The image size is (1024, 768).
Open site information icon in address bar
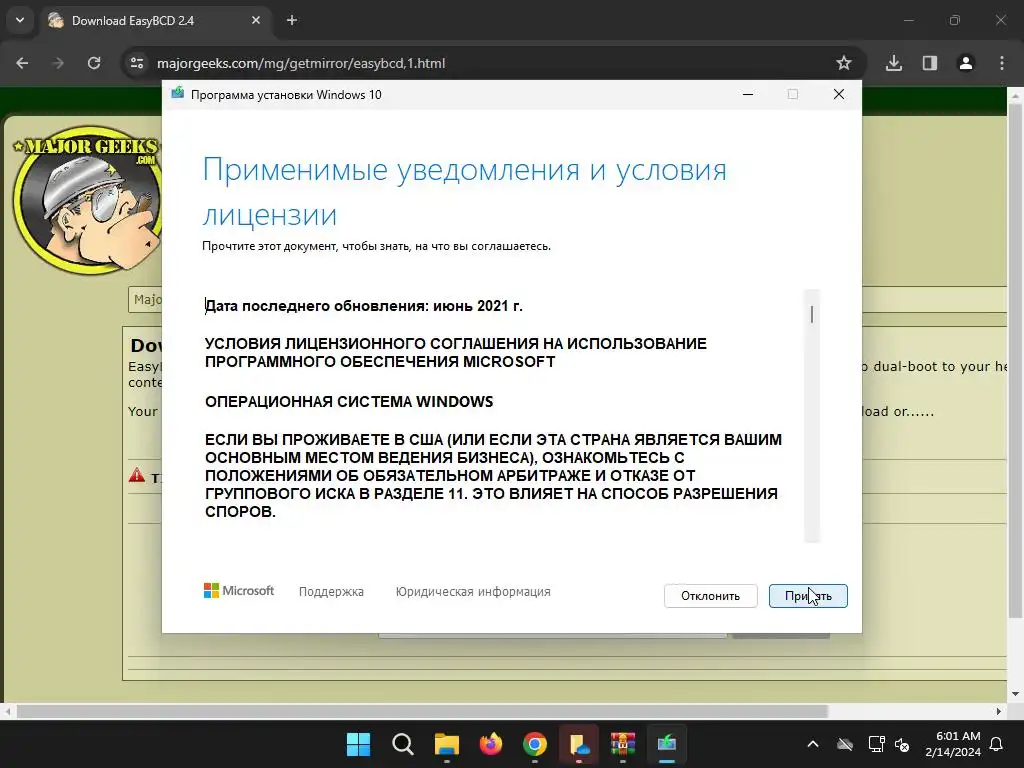pyautogui.click(x=137, y=63)
